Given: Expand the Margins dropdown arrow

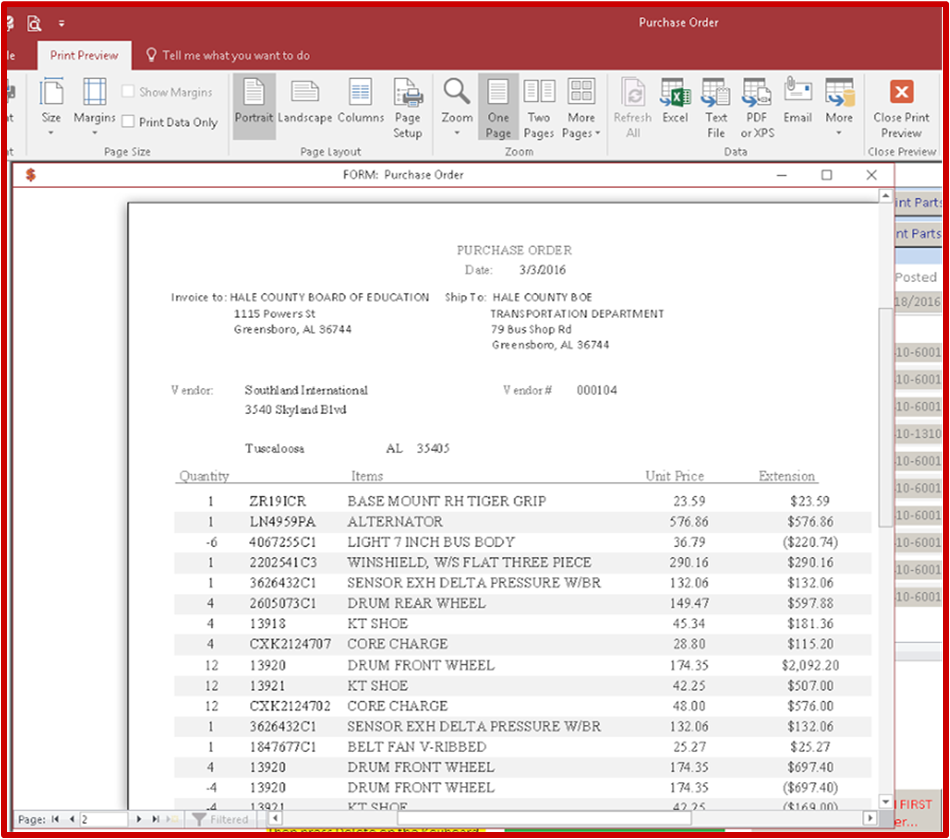Looking at the screenshot, I should click(x=94, y=133).
